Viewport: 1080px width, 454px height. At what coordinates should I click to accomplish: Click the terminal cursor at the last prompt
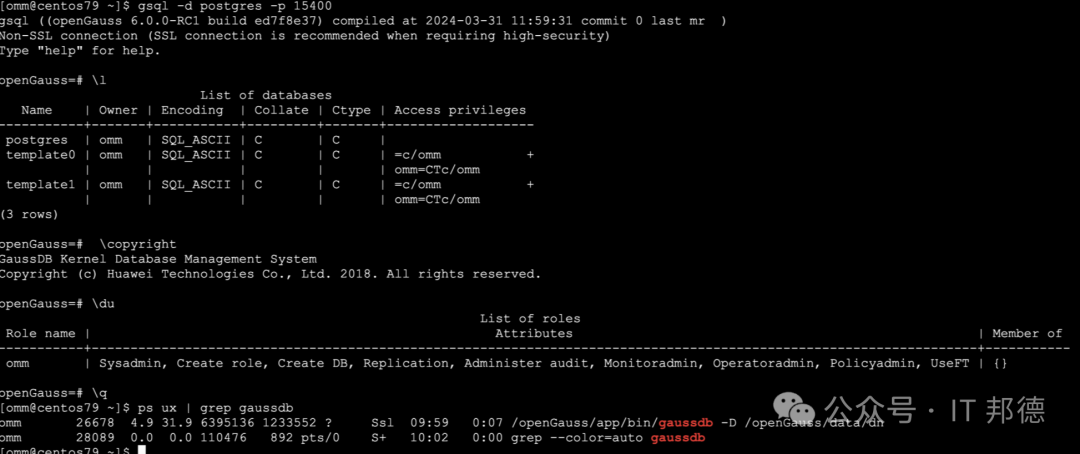coord(142,450)
